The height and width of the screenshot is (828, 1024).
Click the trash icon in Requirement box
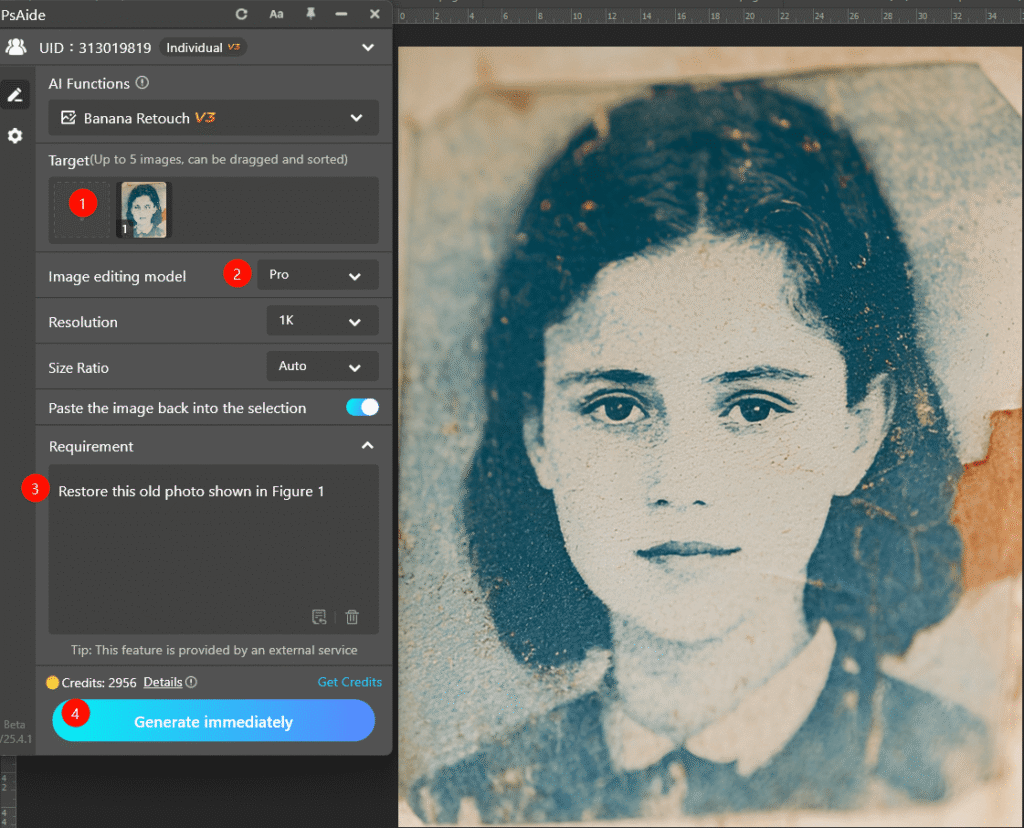(352, 617)
